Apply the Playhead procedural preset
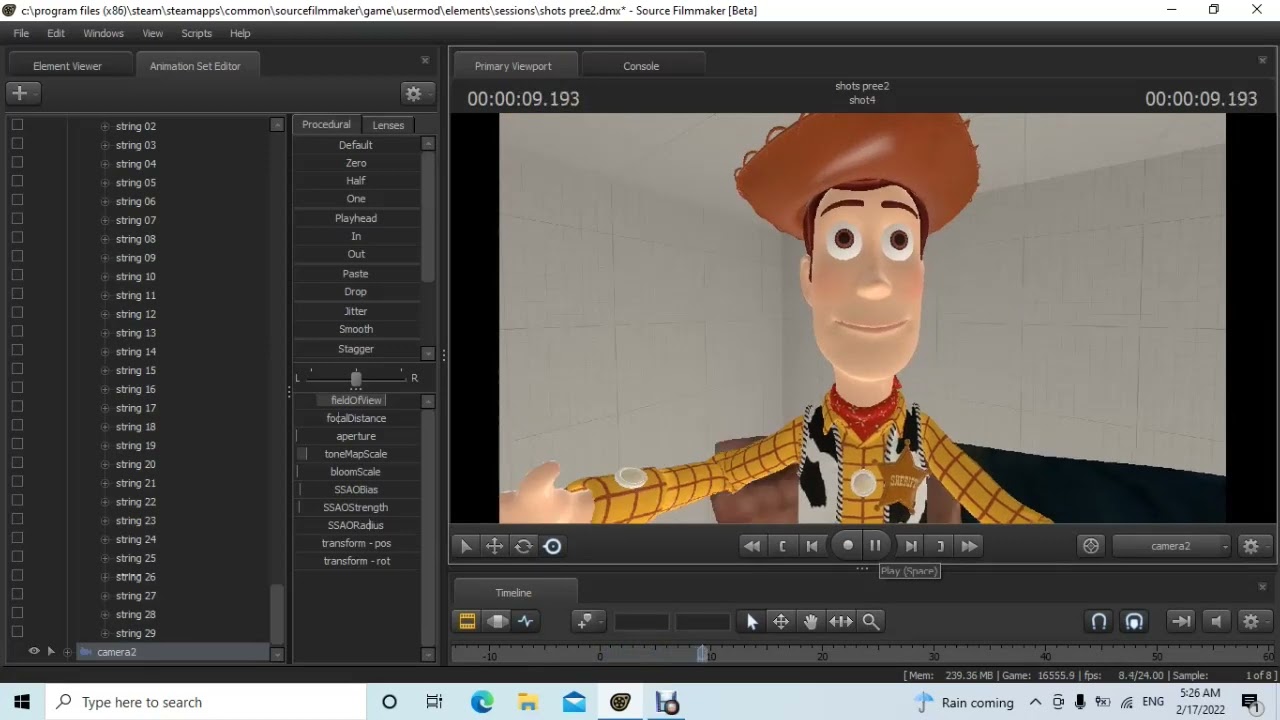 point(356,218)
